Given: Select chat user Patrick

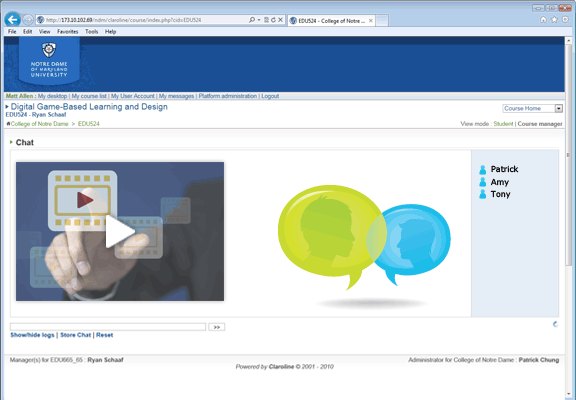Looking at the screenshot, I should [504, 169].
